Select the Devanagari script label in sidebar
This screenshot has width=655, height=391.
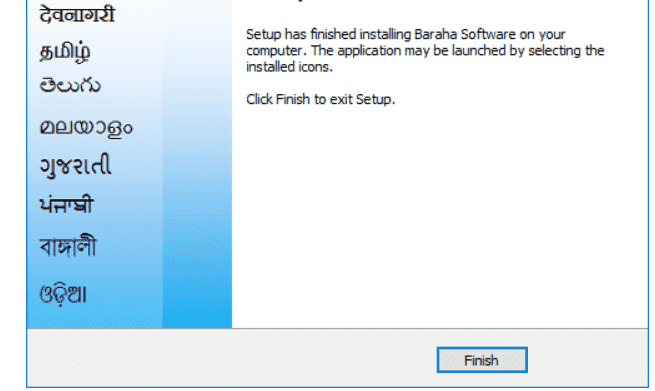(x=77, y=14)
